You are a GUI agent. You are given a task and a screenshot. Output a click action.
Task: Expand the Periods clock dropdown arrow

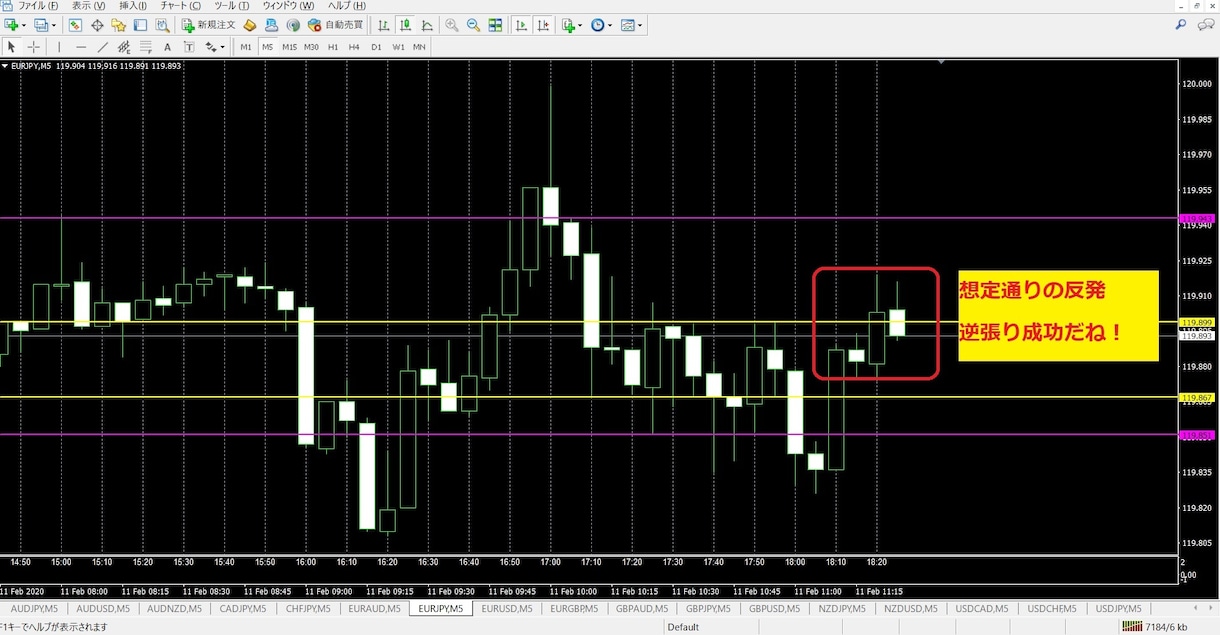point(610,25)
